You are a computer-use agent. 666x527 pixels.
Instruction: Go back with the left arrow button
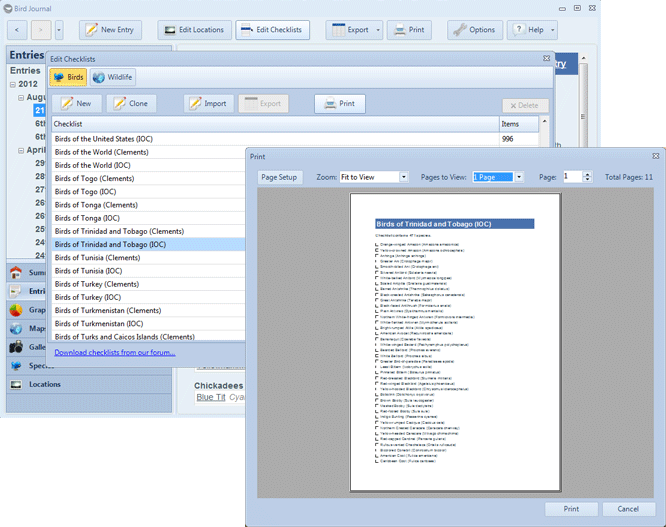click(17, 30)
